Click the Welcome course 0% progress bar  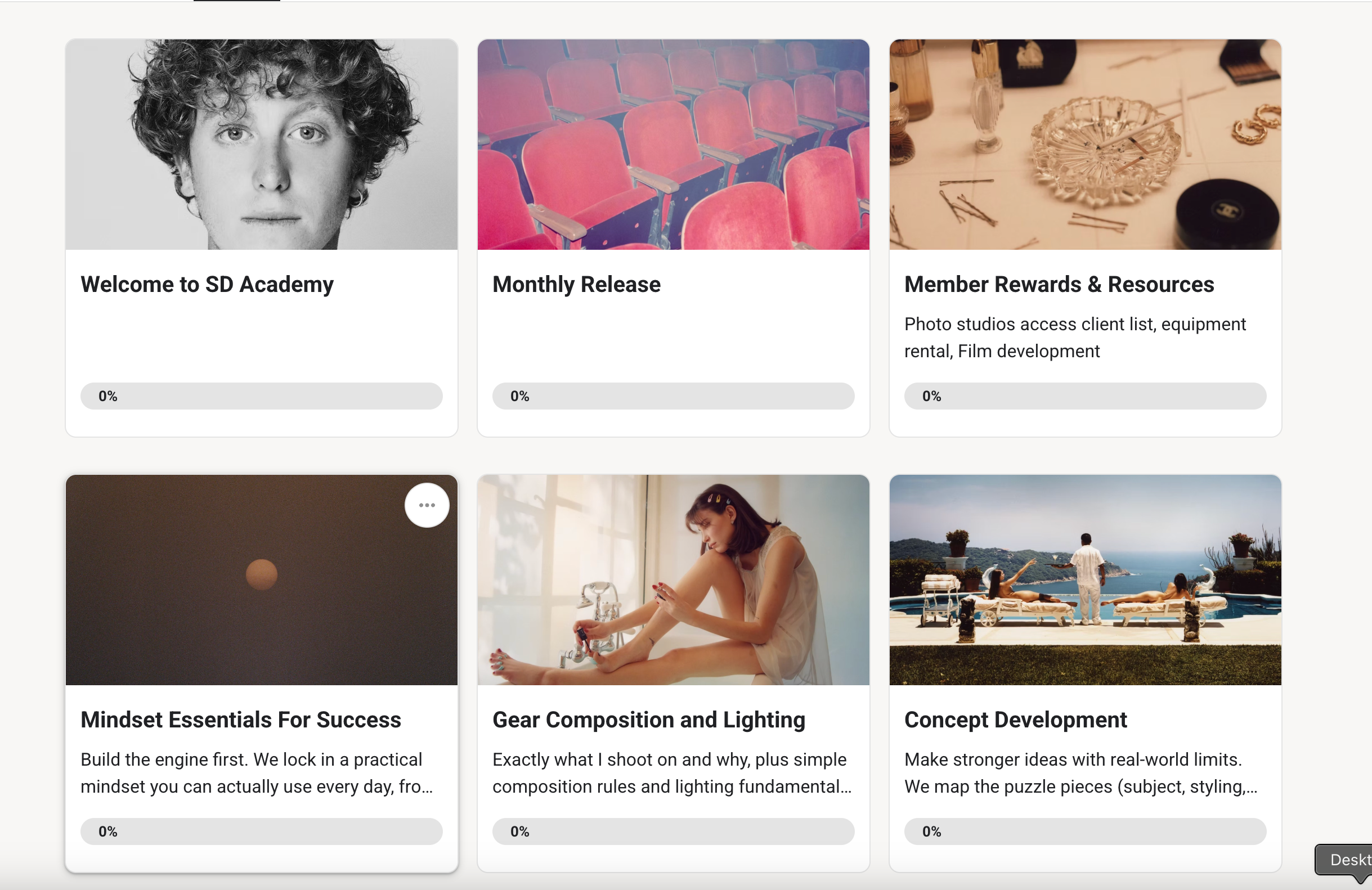pos(261,396)
